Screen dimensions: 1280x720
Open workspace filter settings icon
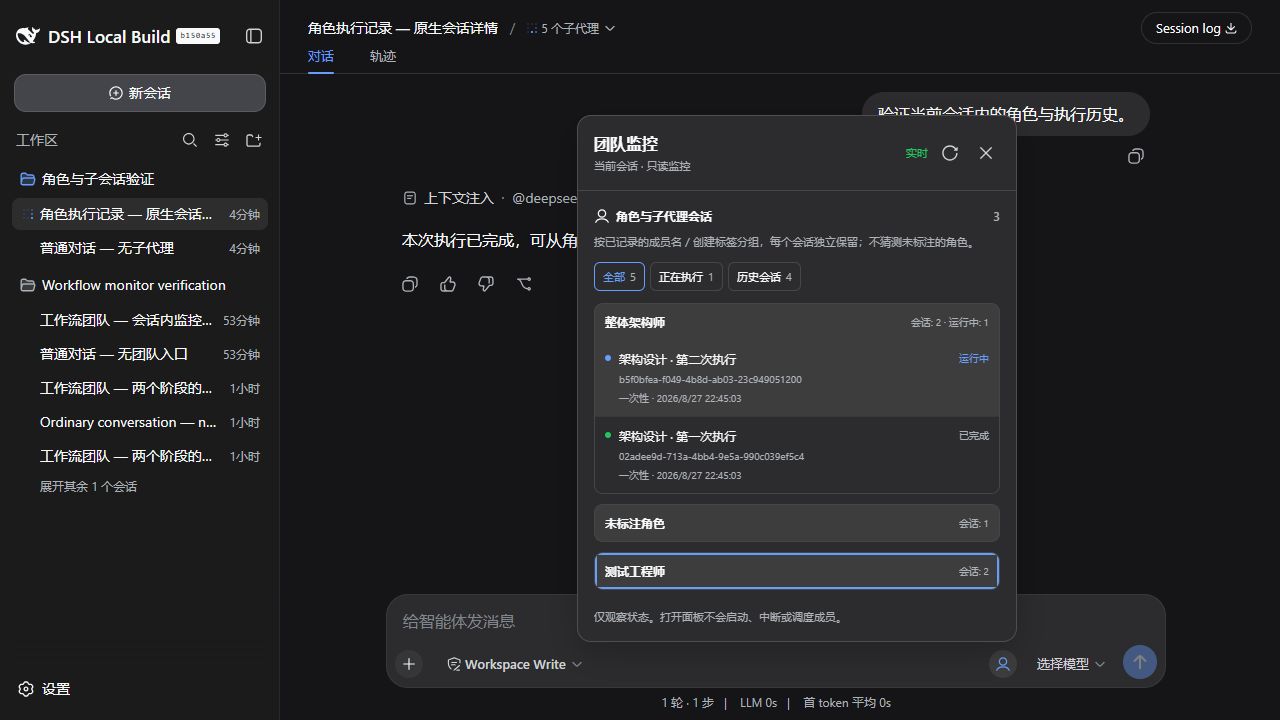[222, 140]
